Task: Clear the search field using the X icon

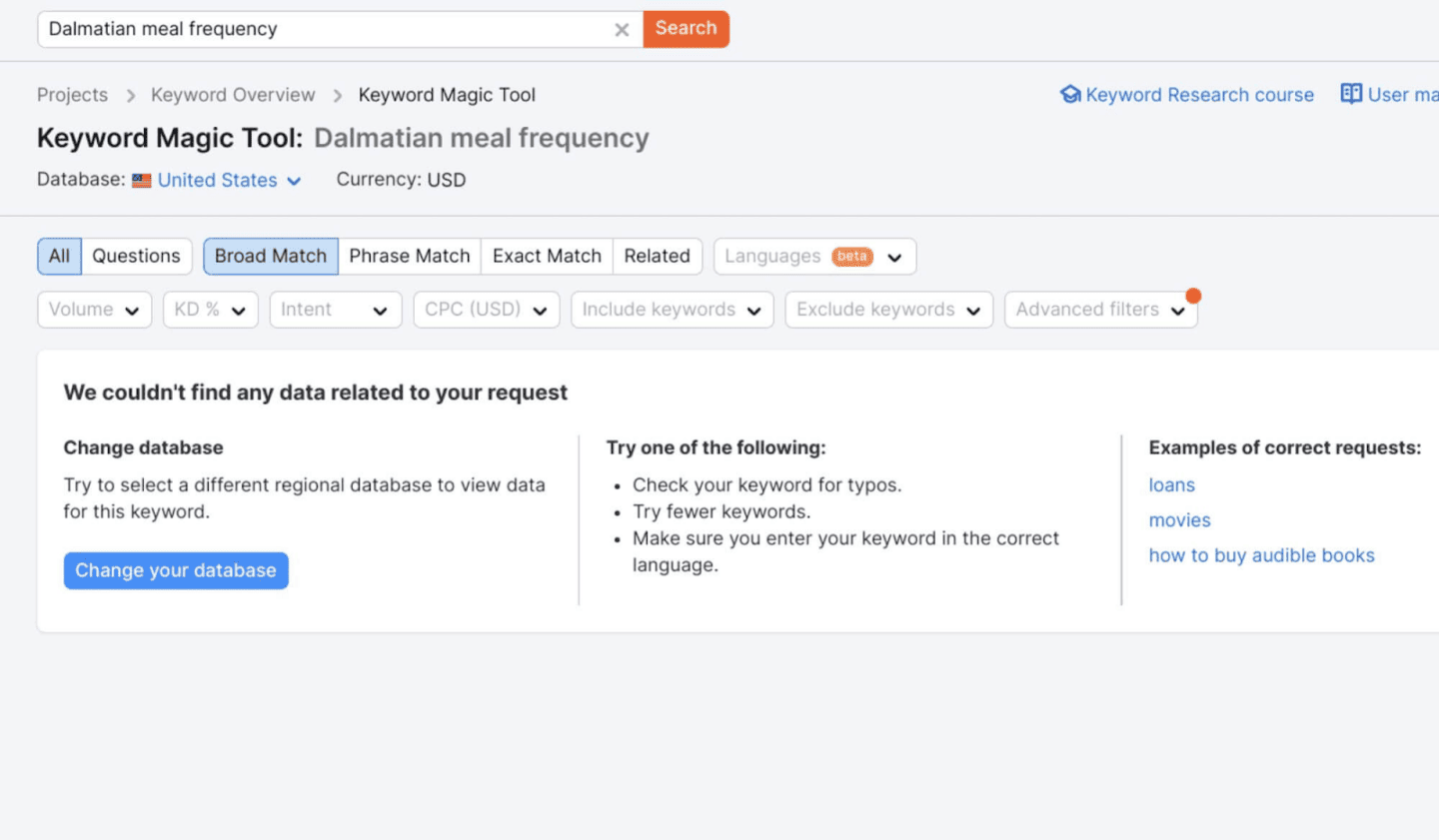Action: (x=622, y=29)
